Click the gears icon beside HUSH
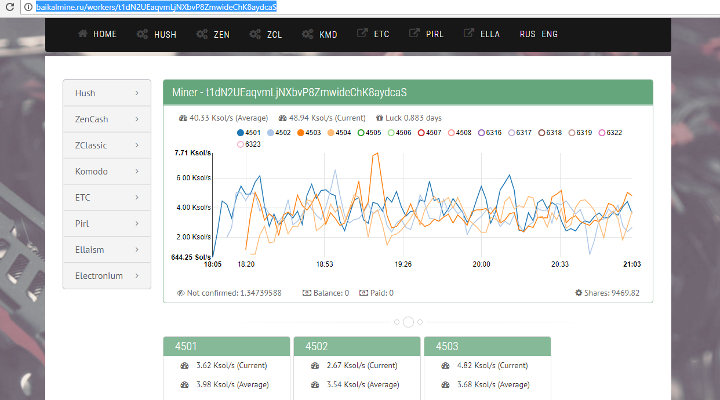The image size is (720, 400). [x=142, y=34]
